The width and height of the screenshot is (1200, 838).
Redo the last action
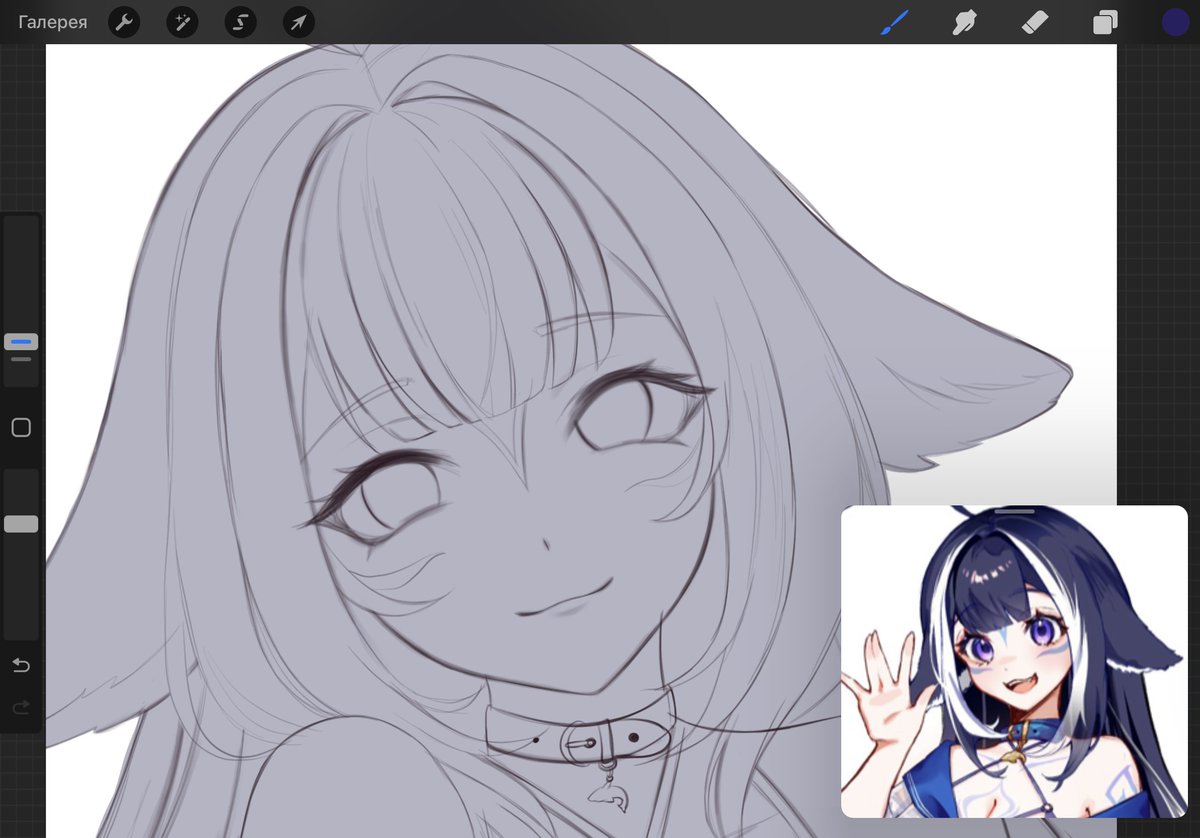point(21,708)
